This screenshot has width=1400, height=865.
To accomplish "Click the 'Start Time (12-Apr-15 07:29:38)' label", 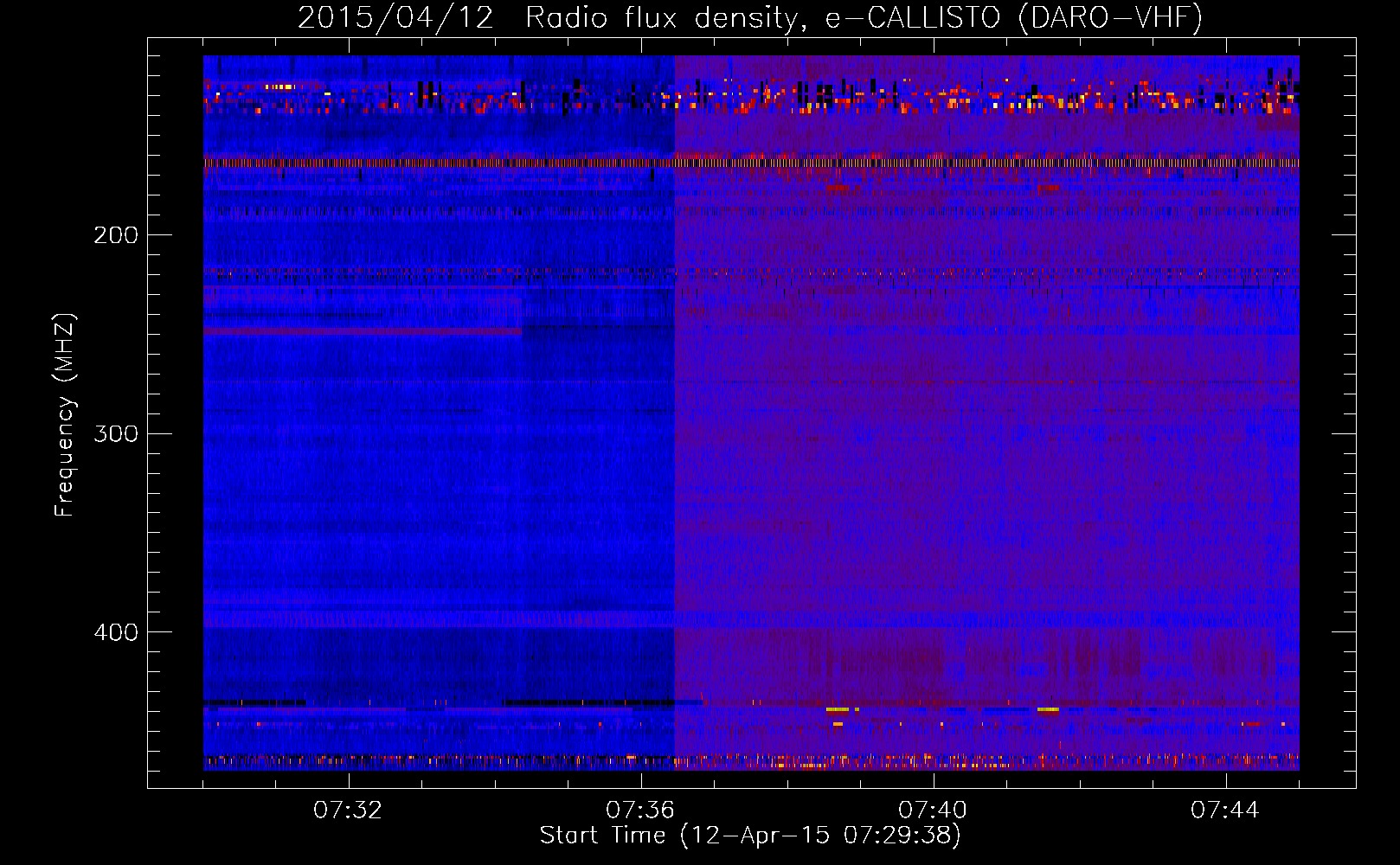I will [750, 836].
